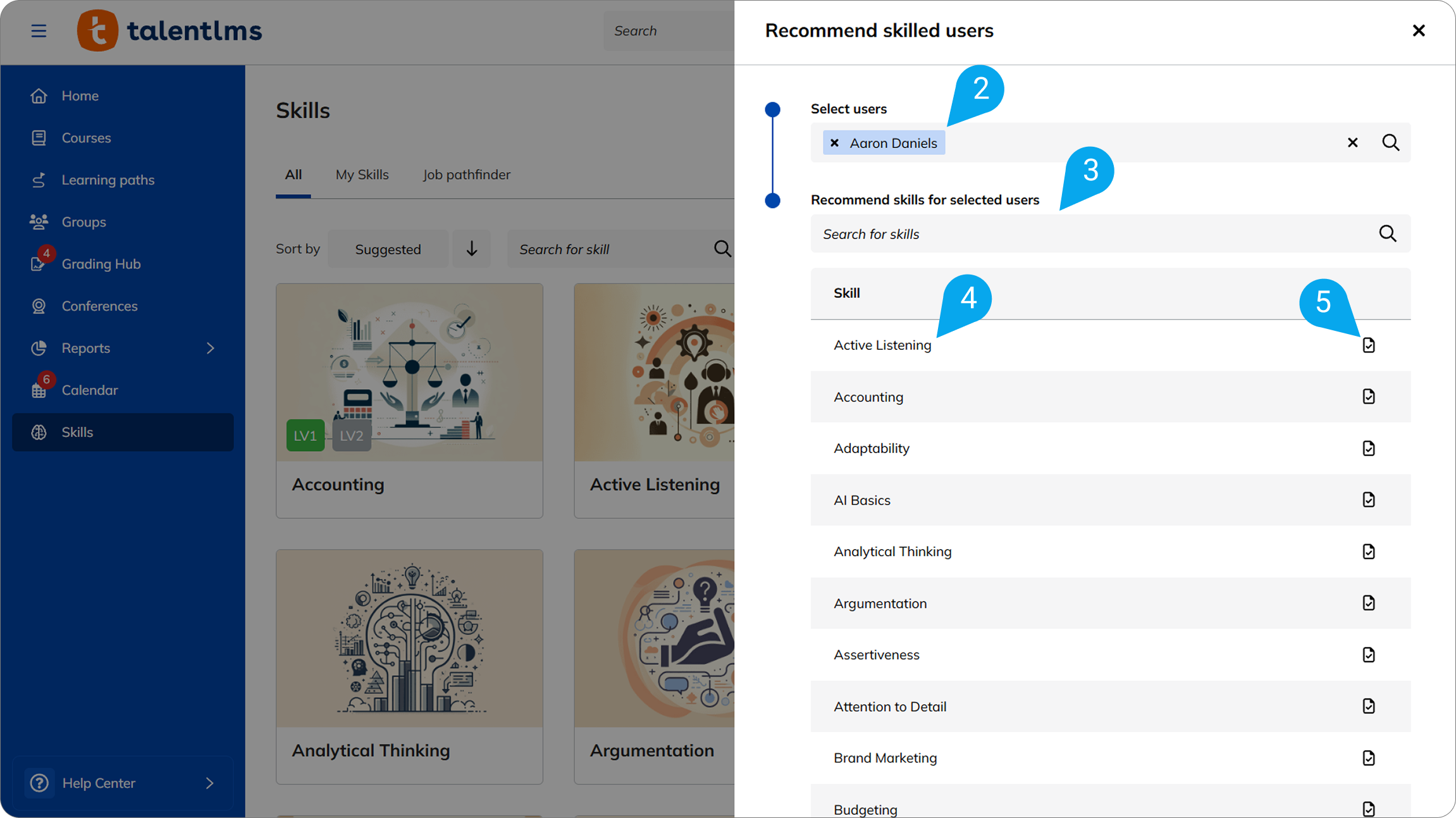Click the magnifier in Search for skills field
This screenshot has width=1456, height=818.
(x=1388, y=233)
